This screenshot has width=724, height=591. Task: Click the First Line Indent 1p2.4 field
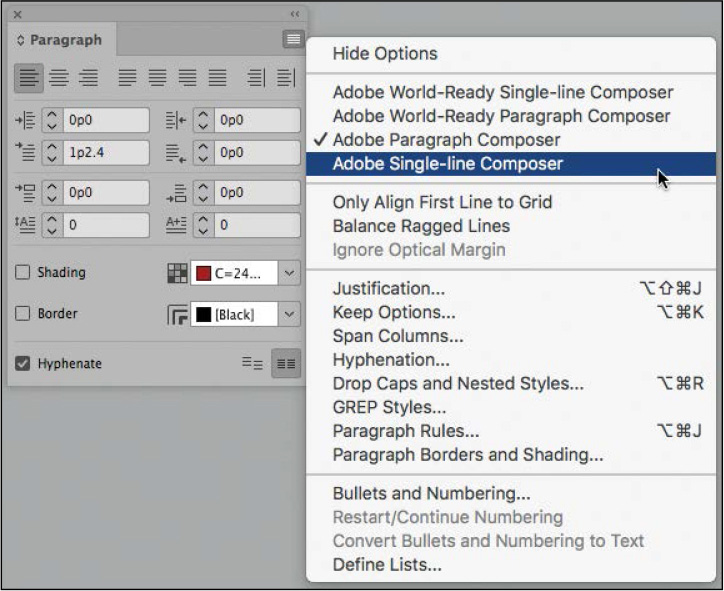(106, 152)
